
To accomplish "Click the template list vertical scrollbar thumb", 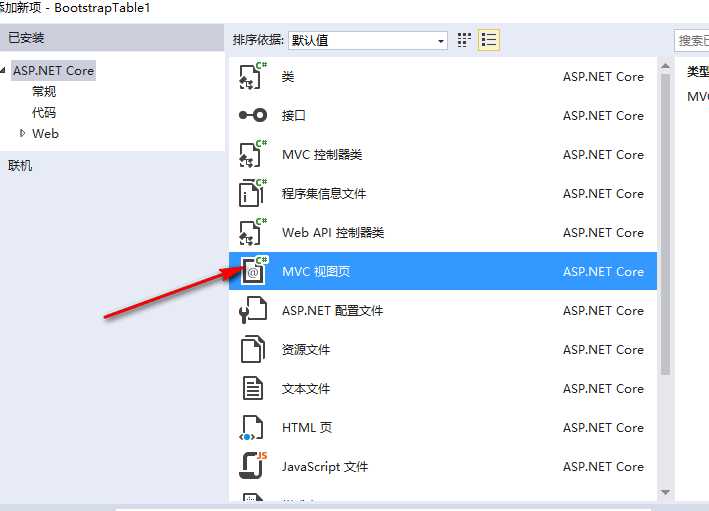I will tap(665, 224).
